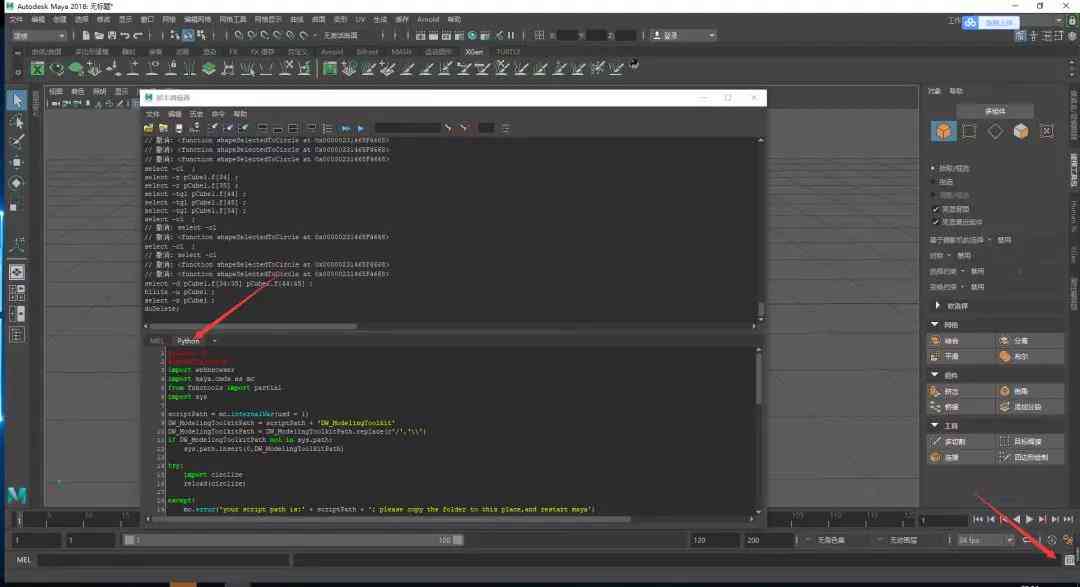The width and height of the screenshot is (1080, 587).
Task: Open animation preferences icon beside auto key
Action: 1067,540
